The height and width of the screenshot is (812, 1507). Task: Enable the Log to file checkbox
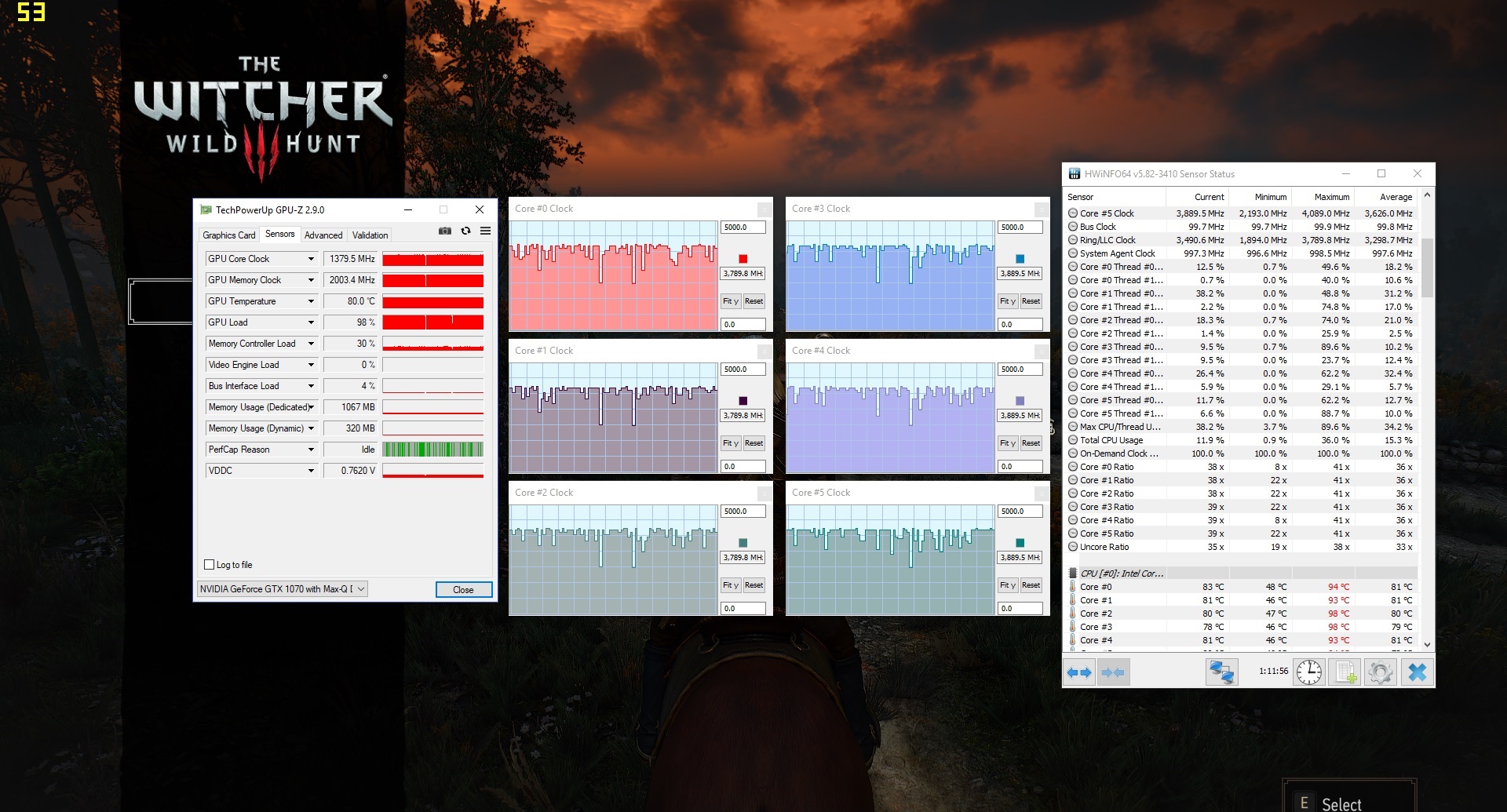[x=209, y=565]
